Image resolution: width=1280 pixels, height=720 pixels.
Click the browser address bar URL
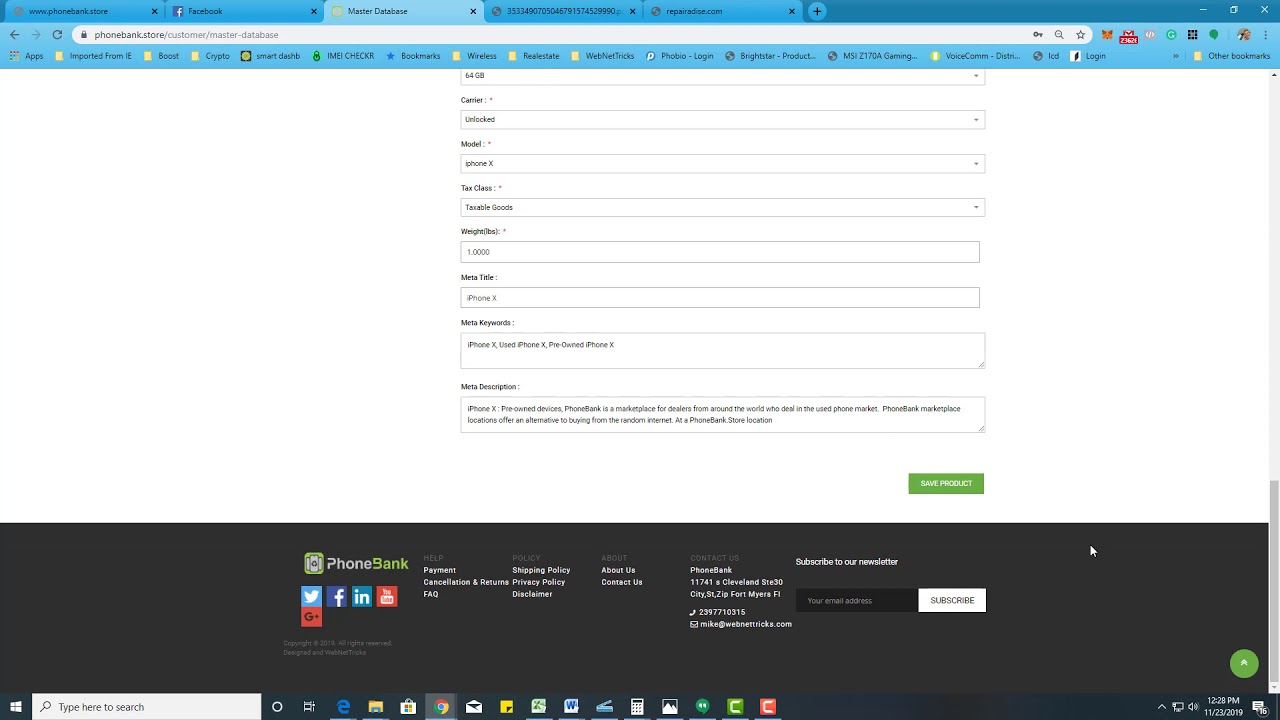[x=186, y=35]
